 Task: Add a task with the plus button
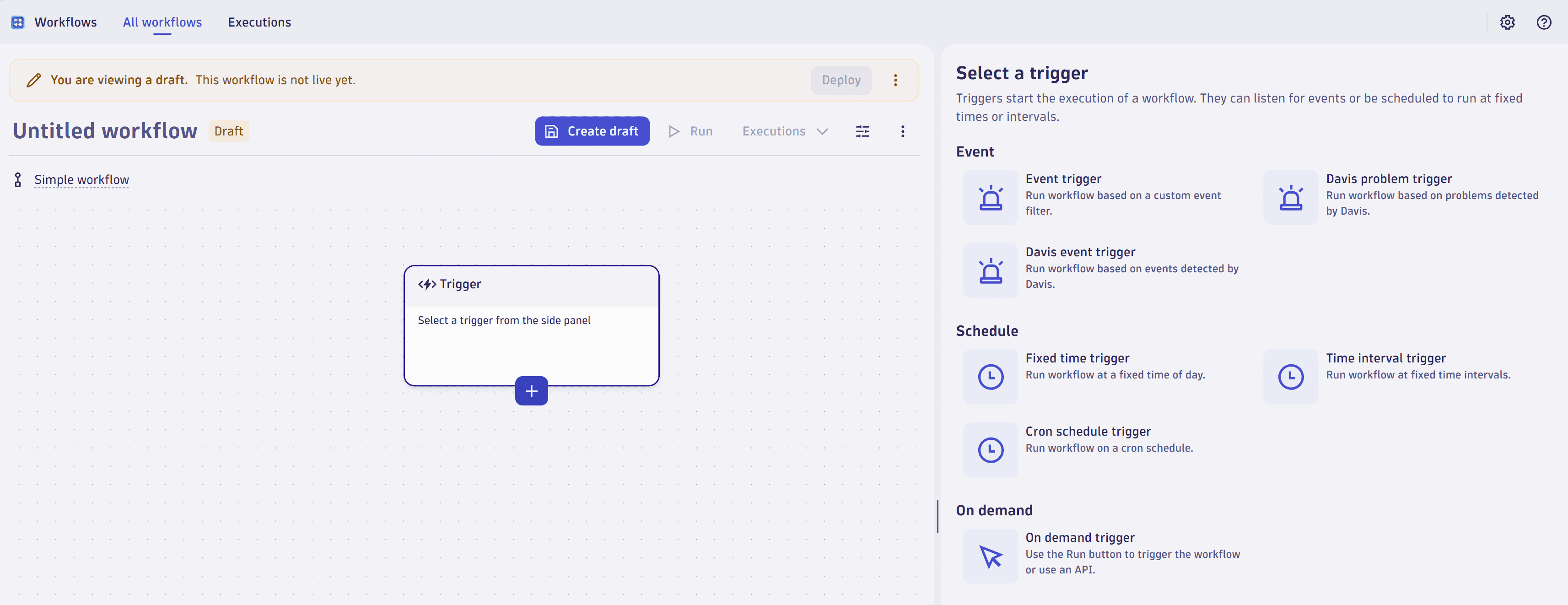[531, 391]
